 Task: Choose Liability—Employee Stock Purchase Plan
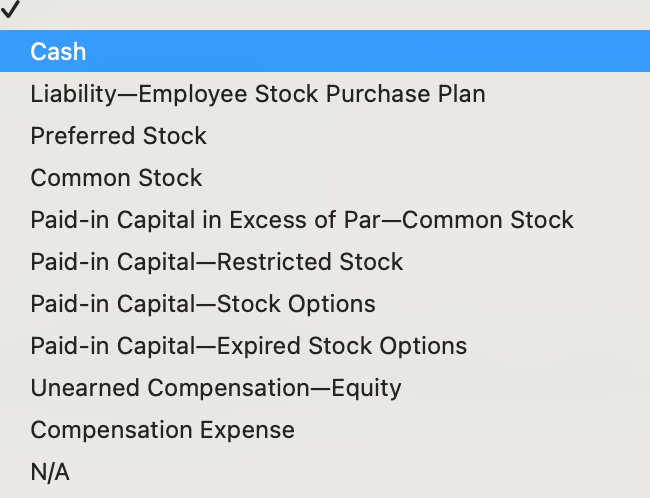pyautogui.click(x=258, y=94)
